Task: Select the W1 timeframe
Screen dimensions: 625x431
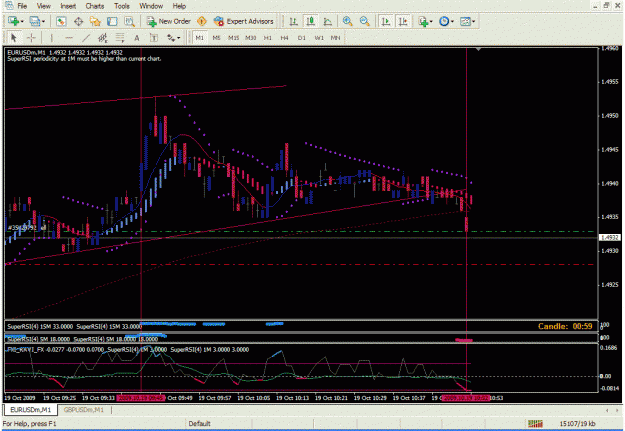Action: [319, 38]
